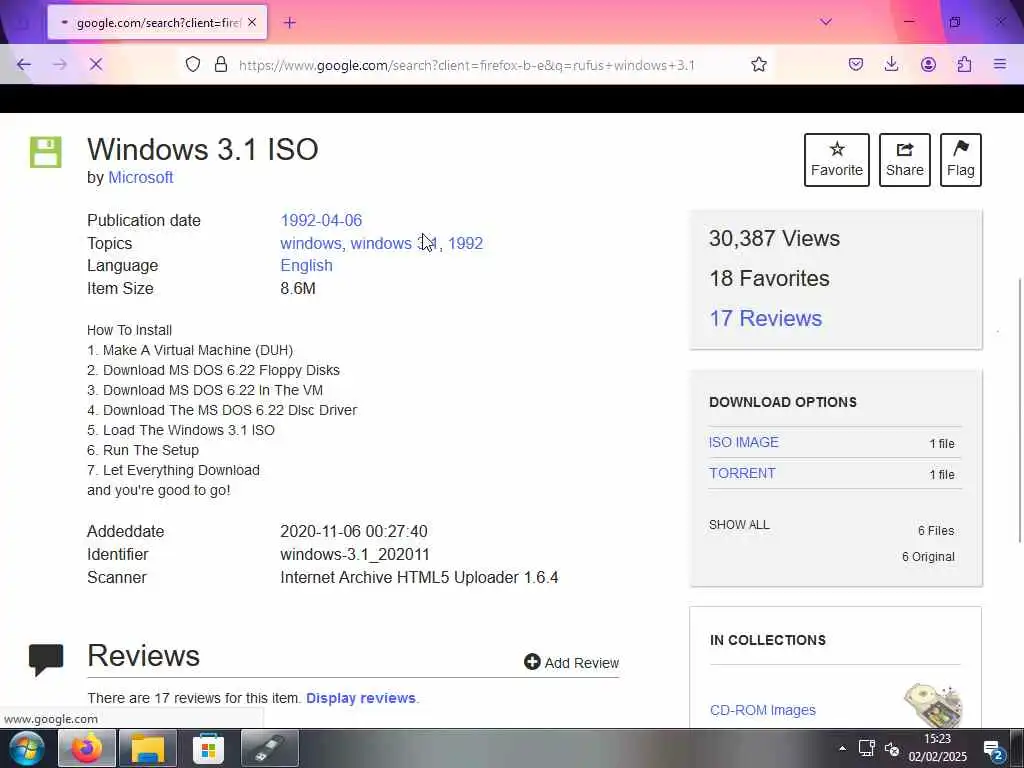Favorite this Windows 3.1 ISO item

pos(837,160)
